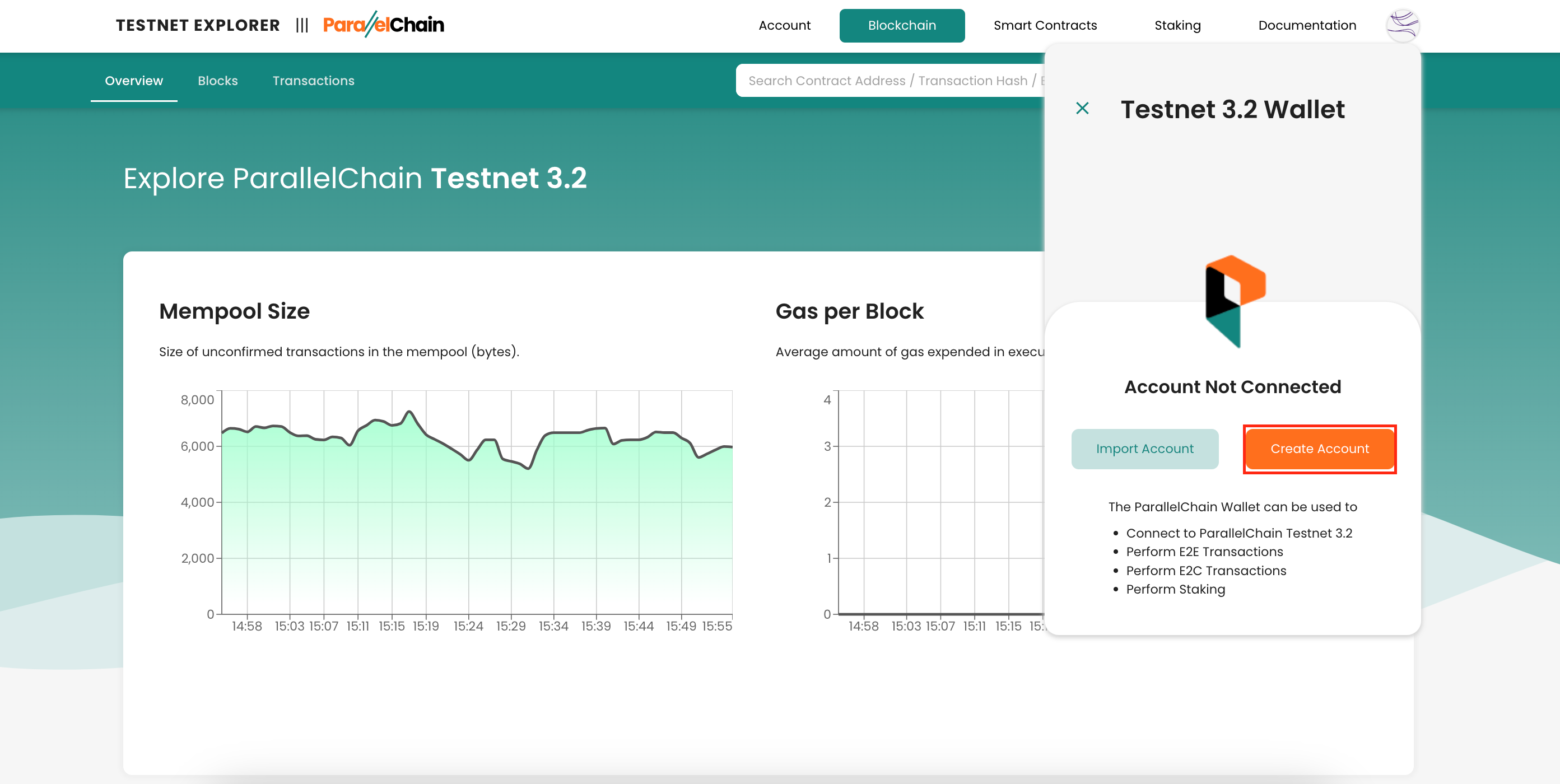Click the Gas per Block chart heading

pos(849,311)
